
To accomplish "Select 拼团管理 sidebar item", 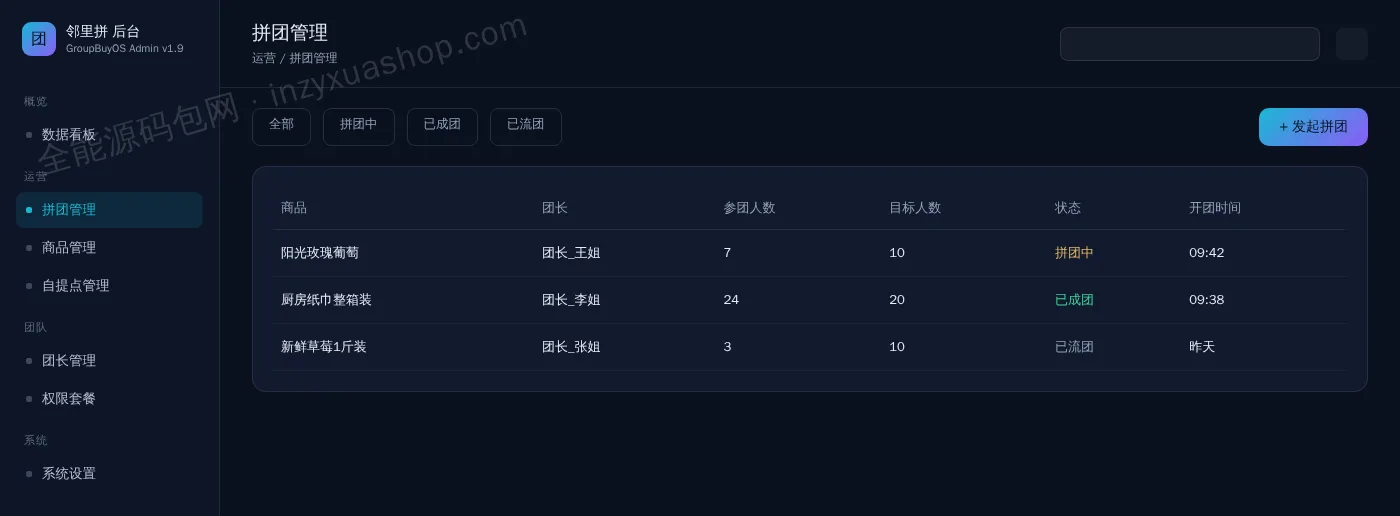I will coord(109,210).
